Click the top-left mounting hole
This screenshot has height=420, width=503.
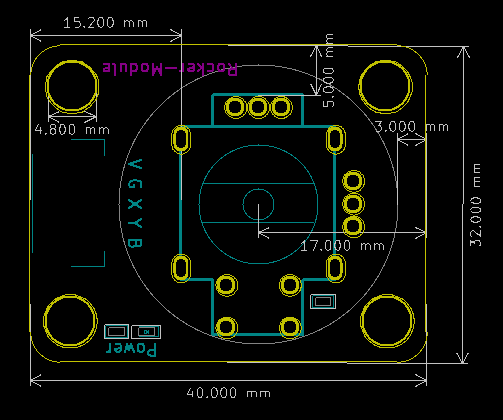72,87
